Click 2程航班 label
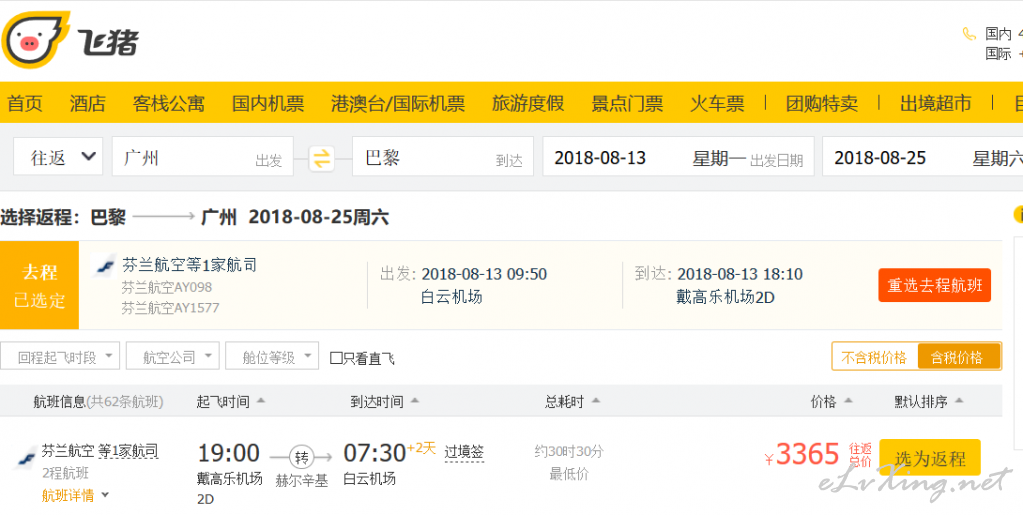The width and height of the screenshot is (1023, 515). coord(65,473)
